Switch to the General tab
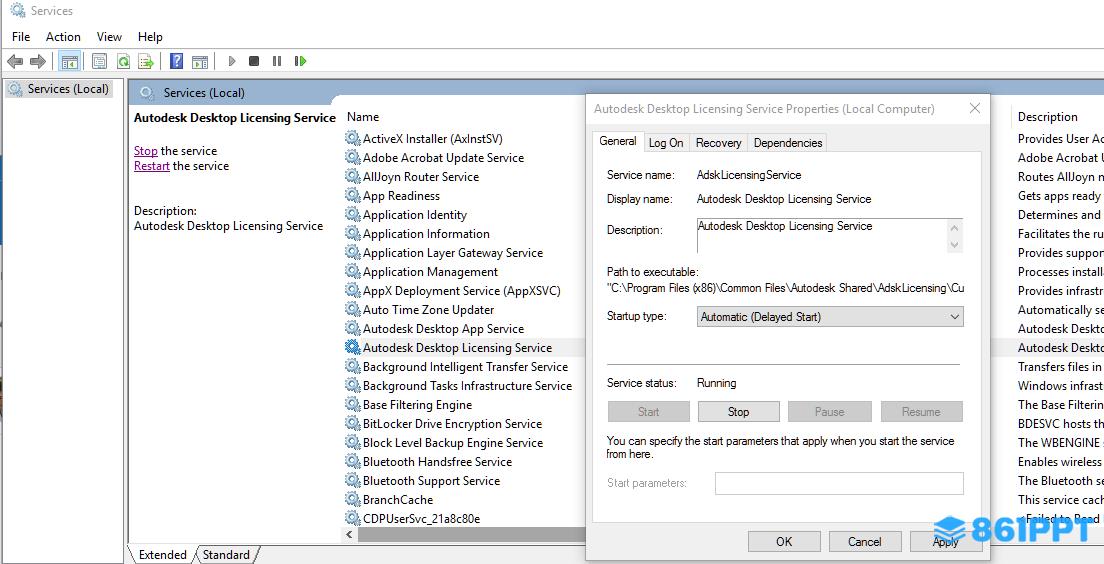This screenshot has width=1104, height=564. [x=617, y=141]
